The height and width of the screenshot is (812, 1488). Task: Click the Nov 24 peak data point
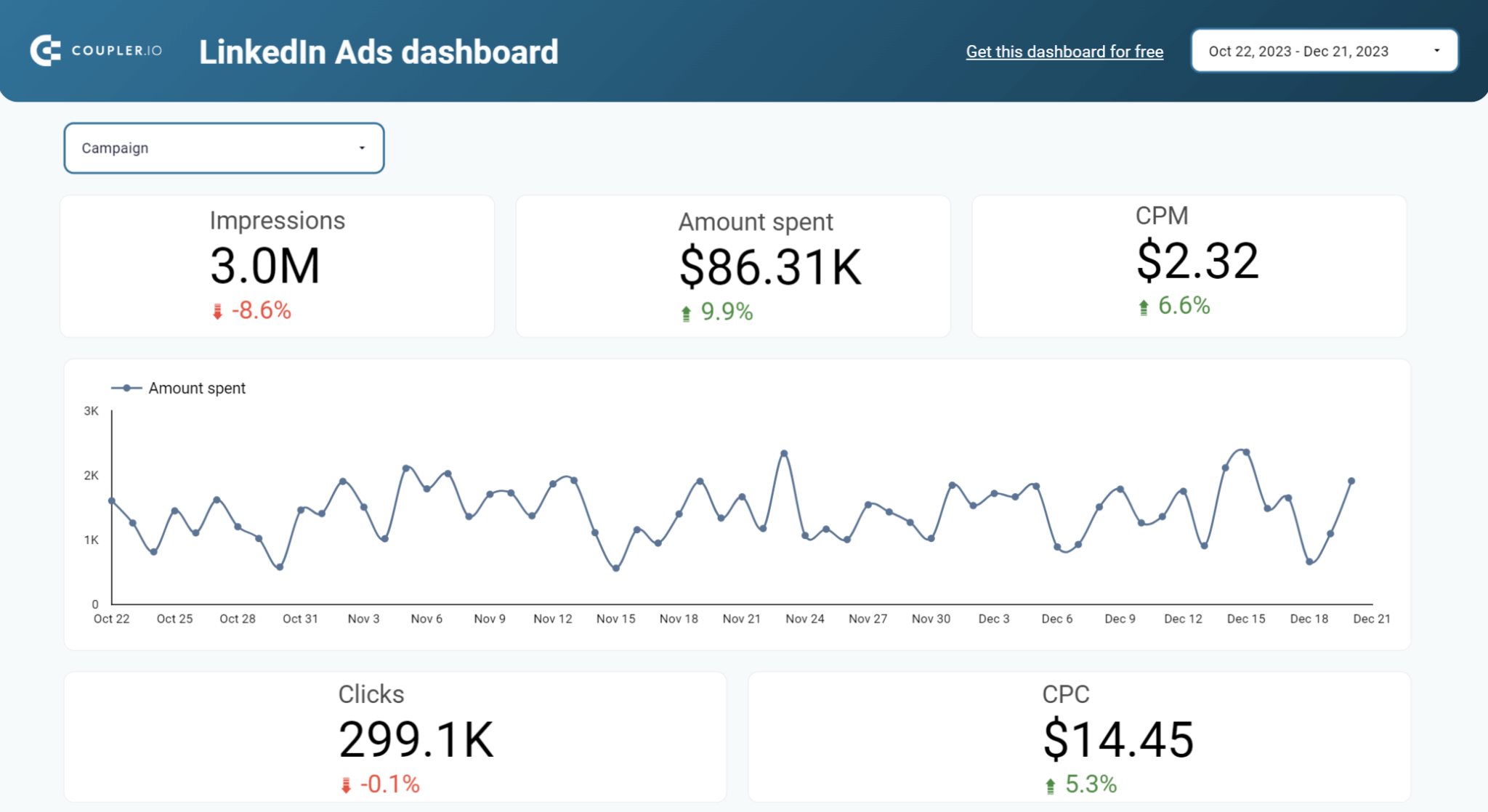point(785,452)
